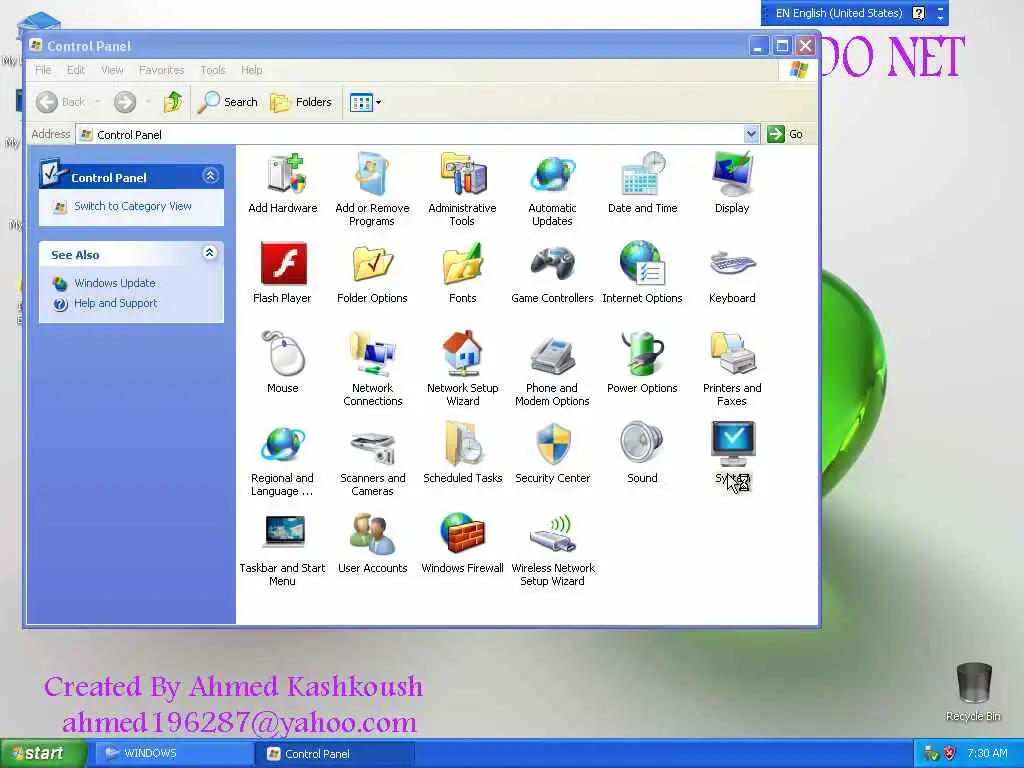This screenshot has width=1024, height=768.
Task: Click the Search toolbar button
Action: (228, 102)
